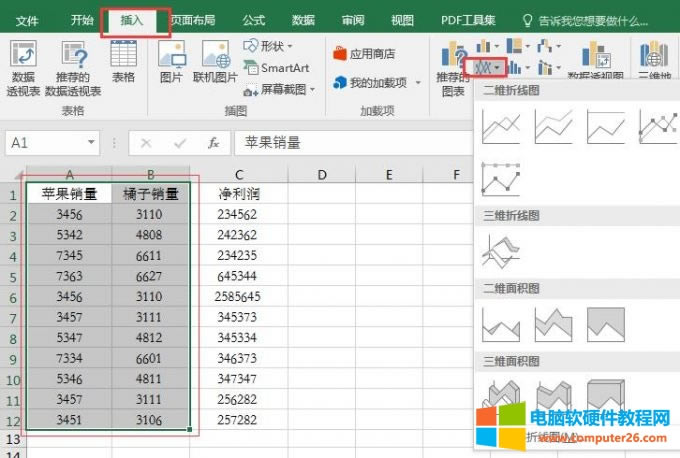The width and height of the screenshot is (680, 458).
Task: Select the basic 2D line chart thumbnail
Action: click(501, 127)
